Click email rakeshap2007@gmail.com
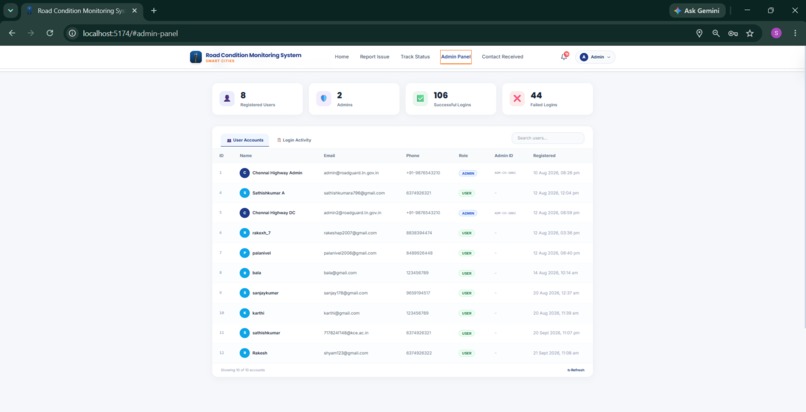Viewport: 806px width, 412px height. tap(350, 233)
